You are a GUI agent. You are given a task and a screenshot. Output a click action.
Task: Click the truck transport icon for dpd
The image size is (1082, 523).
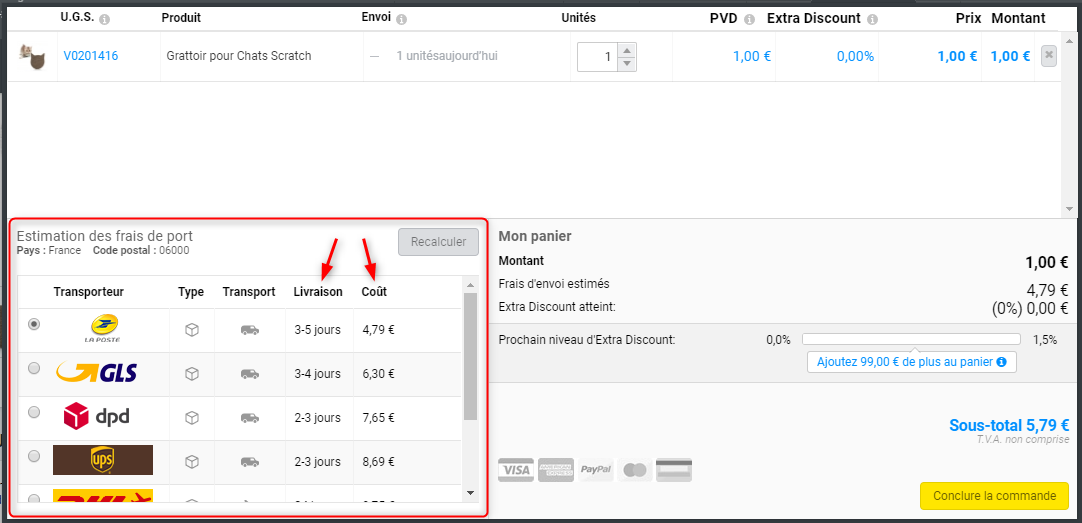[x=250, y=417]
